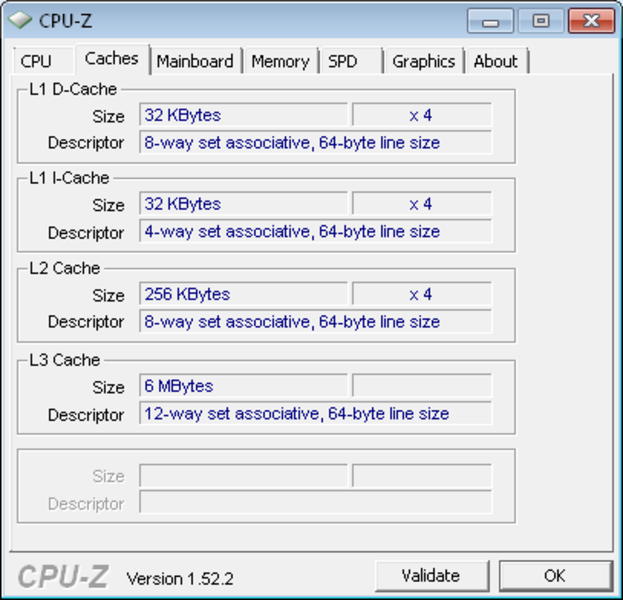623x600 pixels.
Task: Click Version 1.52.2 text
Action: point(180,579)
